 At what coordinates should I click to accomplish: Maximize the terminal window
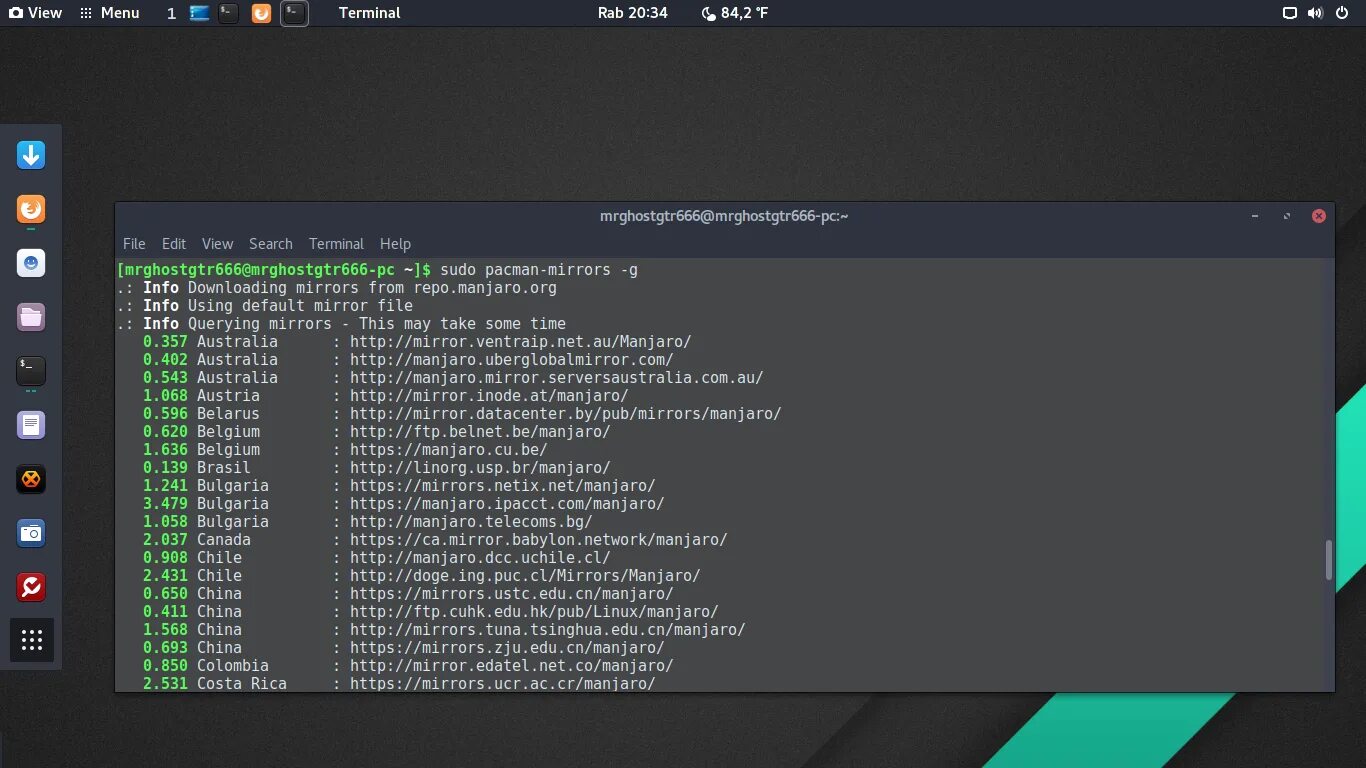pos(1287,216)
